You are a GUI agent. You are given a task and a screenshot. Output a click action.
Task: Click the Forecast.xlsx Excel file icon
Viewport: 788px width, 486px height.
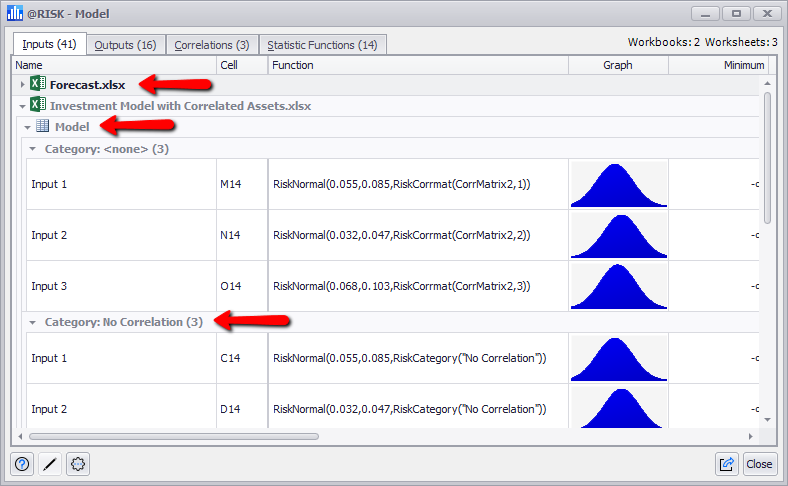pos(38,85)
